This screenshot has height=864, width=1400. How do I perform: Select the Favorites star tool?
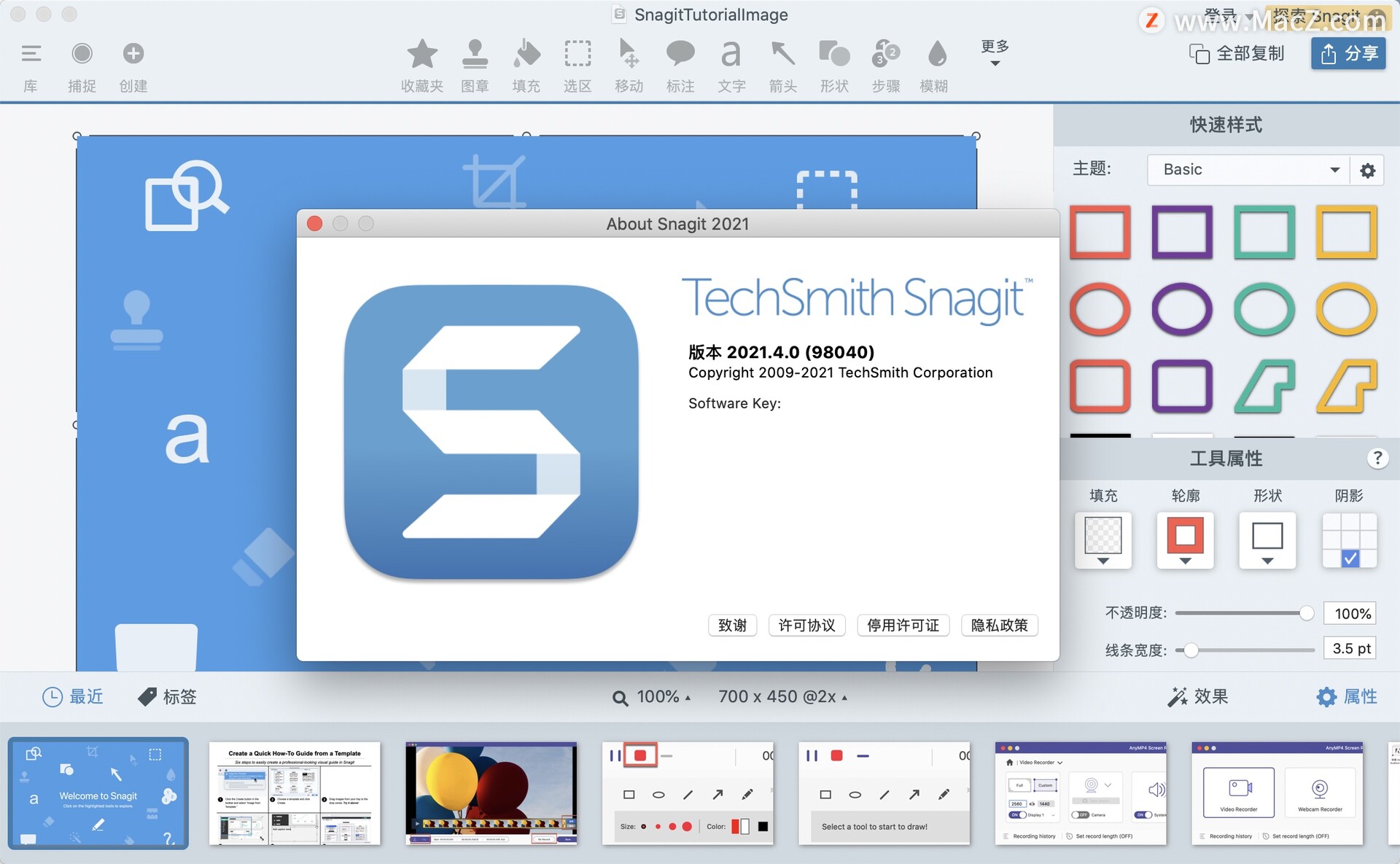422,53
